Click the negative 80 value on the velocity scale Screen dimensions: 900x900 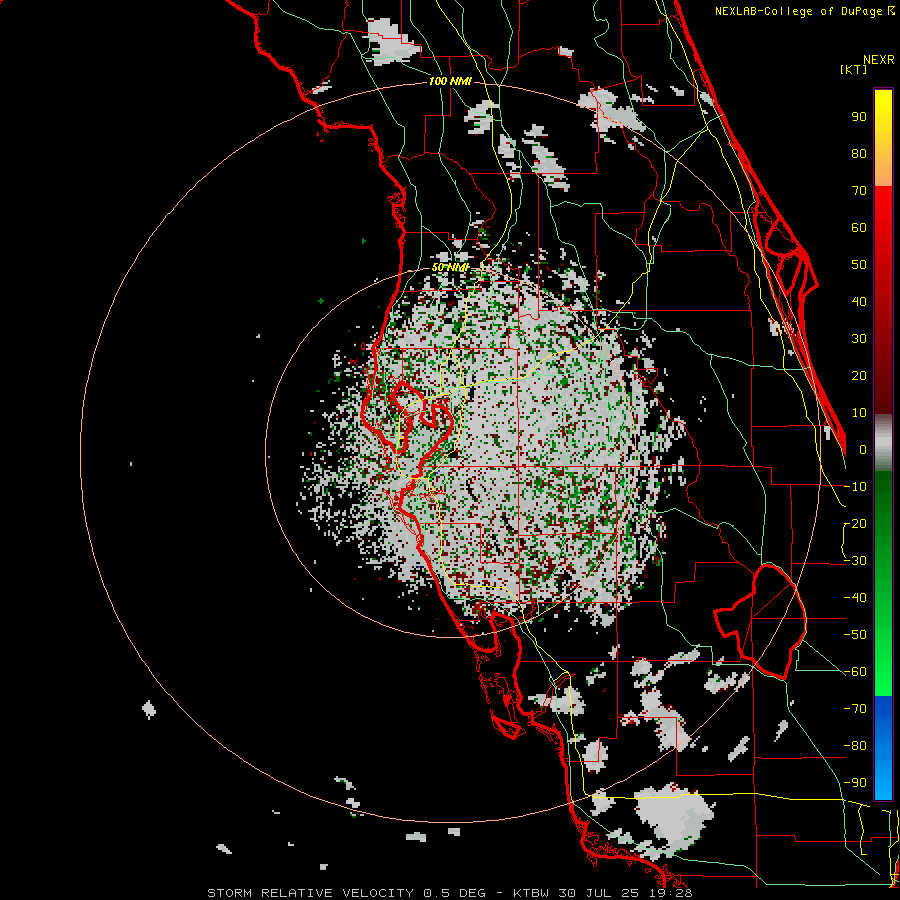tap(855, 746)
